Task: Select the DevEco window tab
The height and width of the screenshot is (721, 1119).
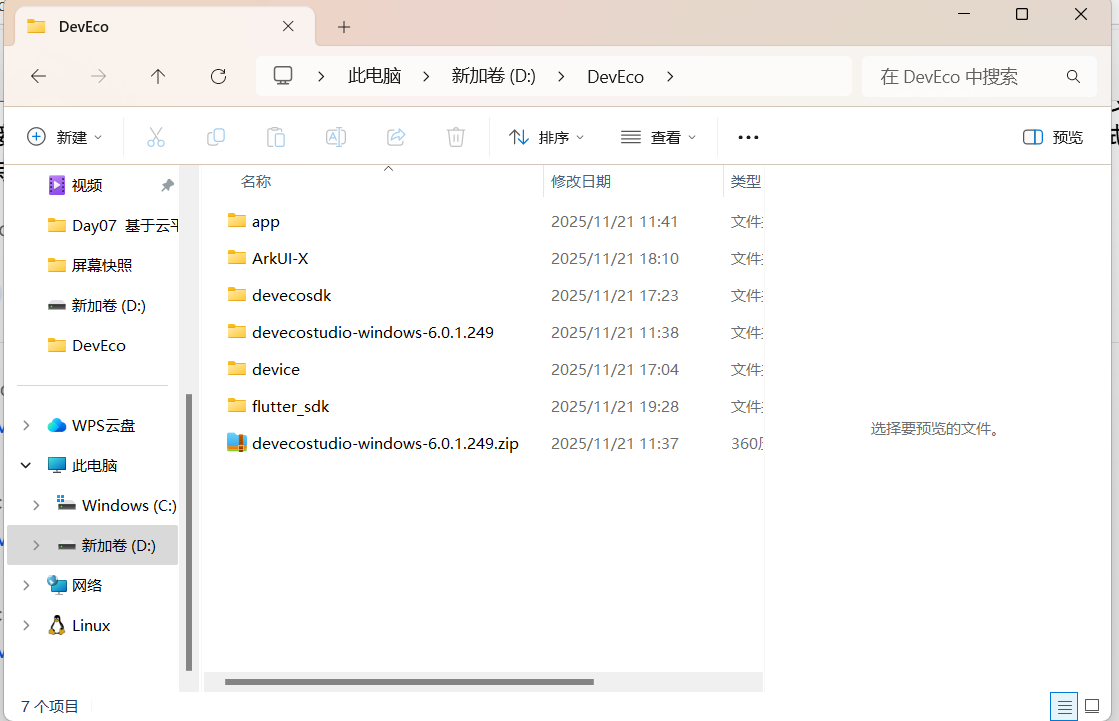Action: (166, 26)
